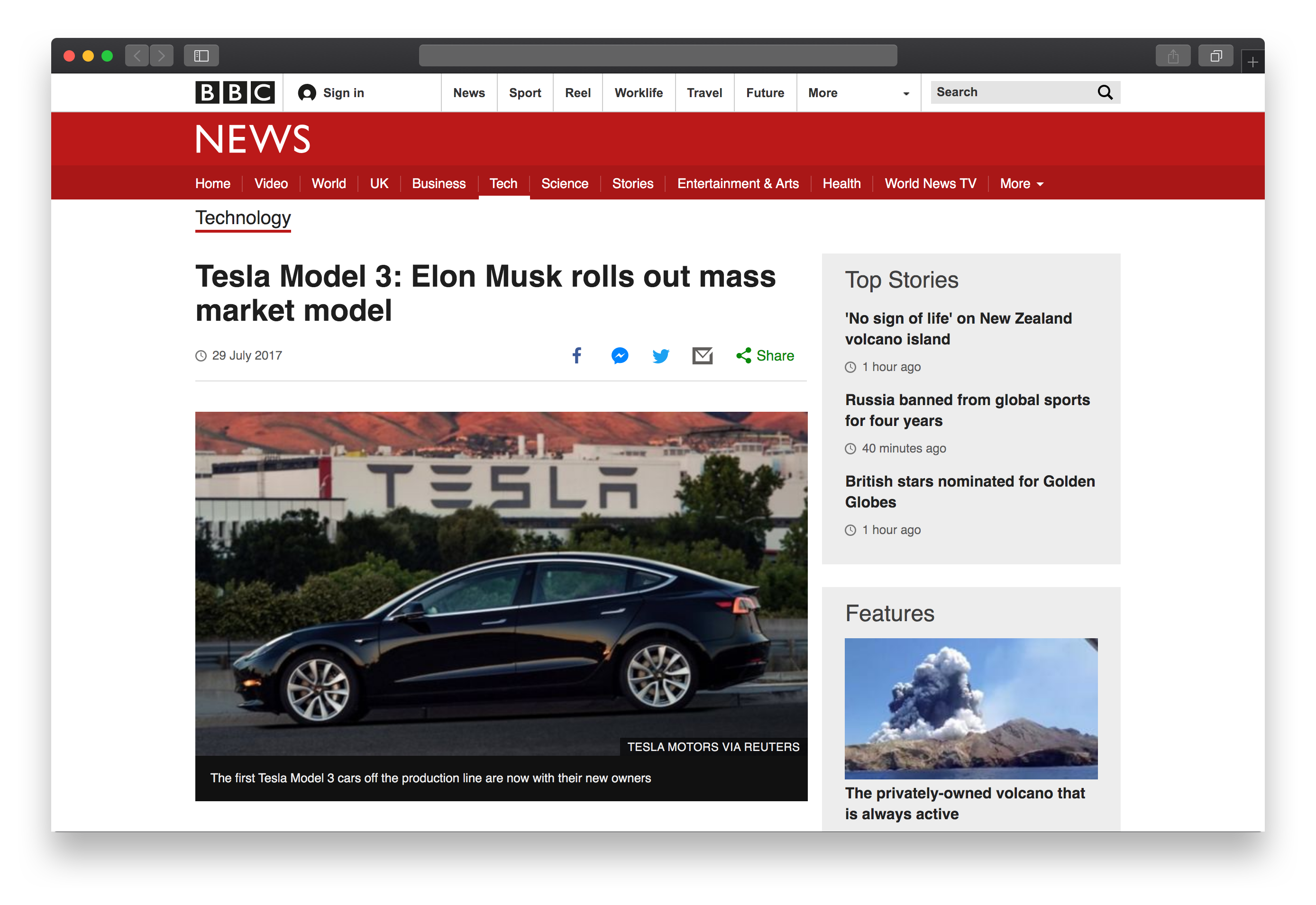Click the image caption about first owners
The height and width of the screenshot is (905, 1316).
coord(430,778)
